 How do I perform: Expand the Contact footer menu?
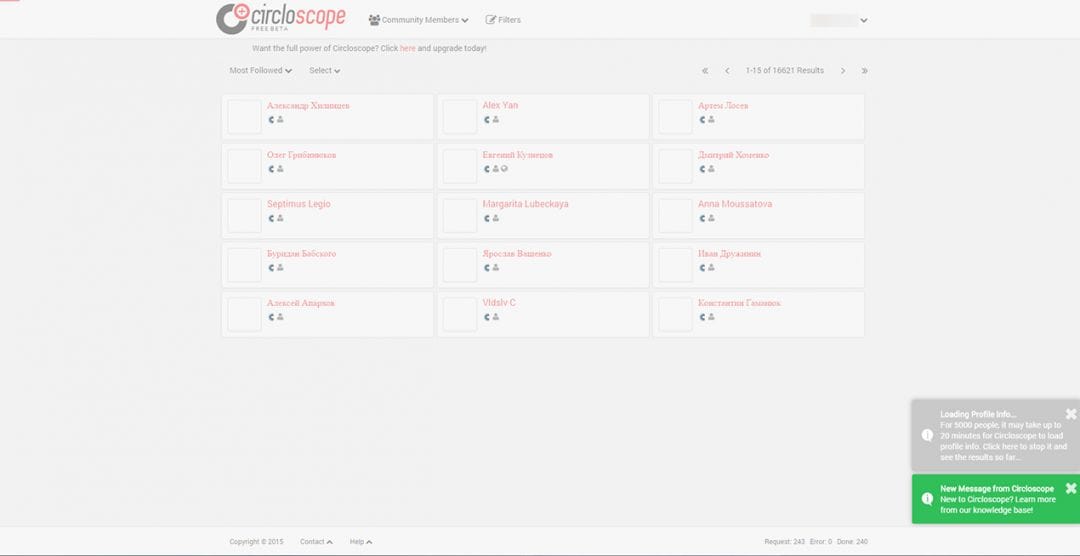(x=316, y=542)
